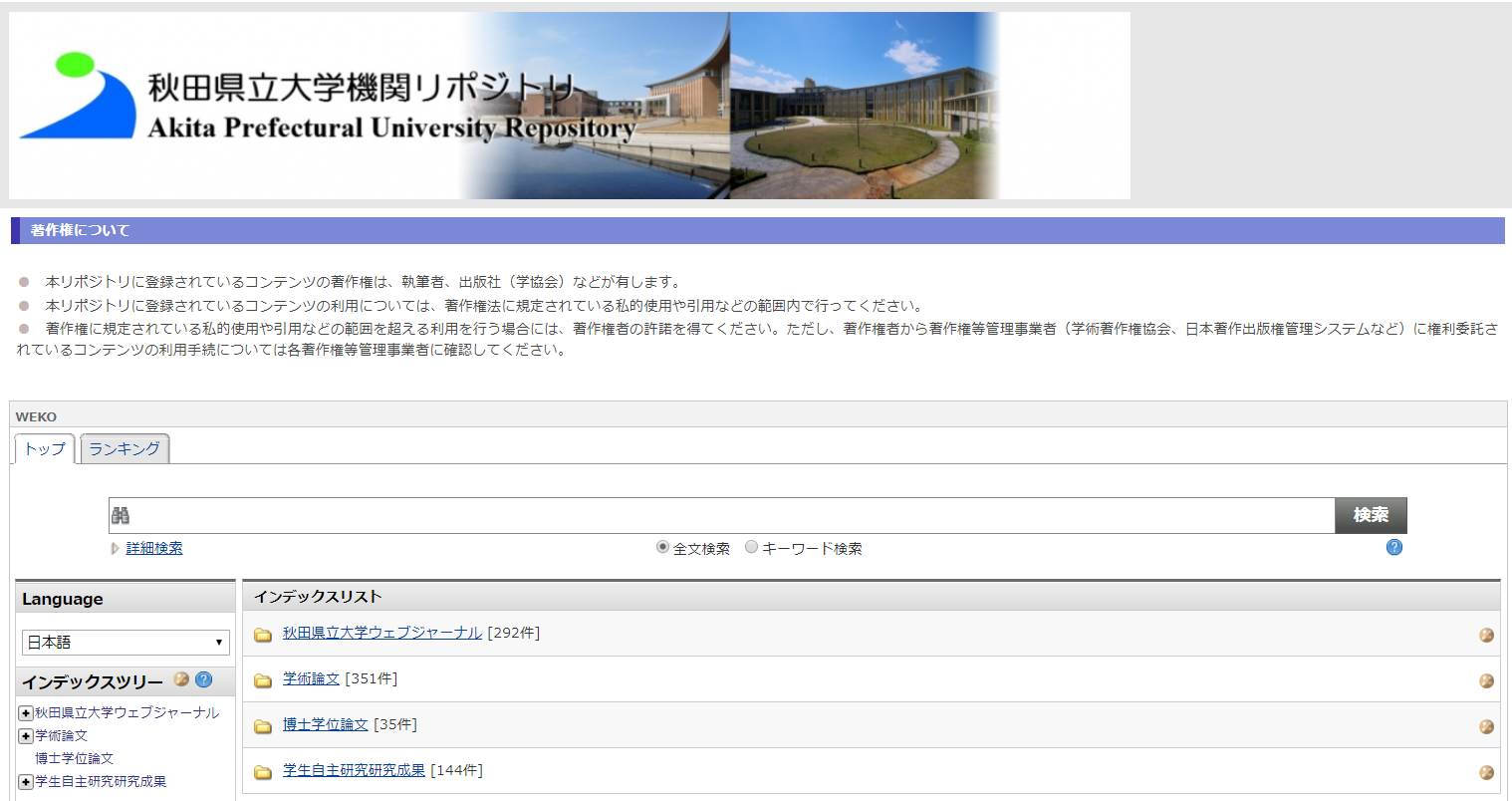Select the キーワード検索 radio button
This screenshot has width=1512, height=801.
click(x=752, y=547)
